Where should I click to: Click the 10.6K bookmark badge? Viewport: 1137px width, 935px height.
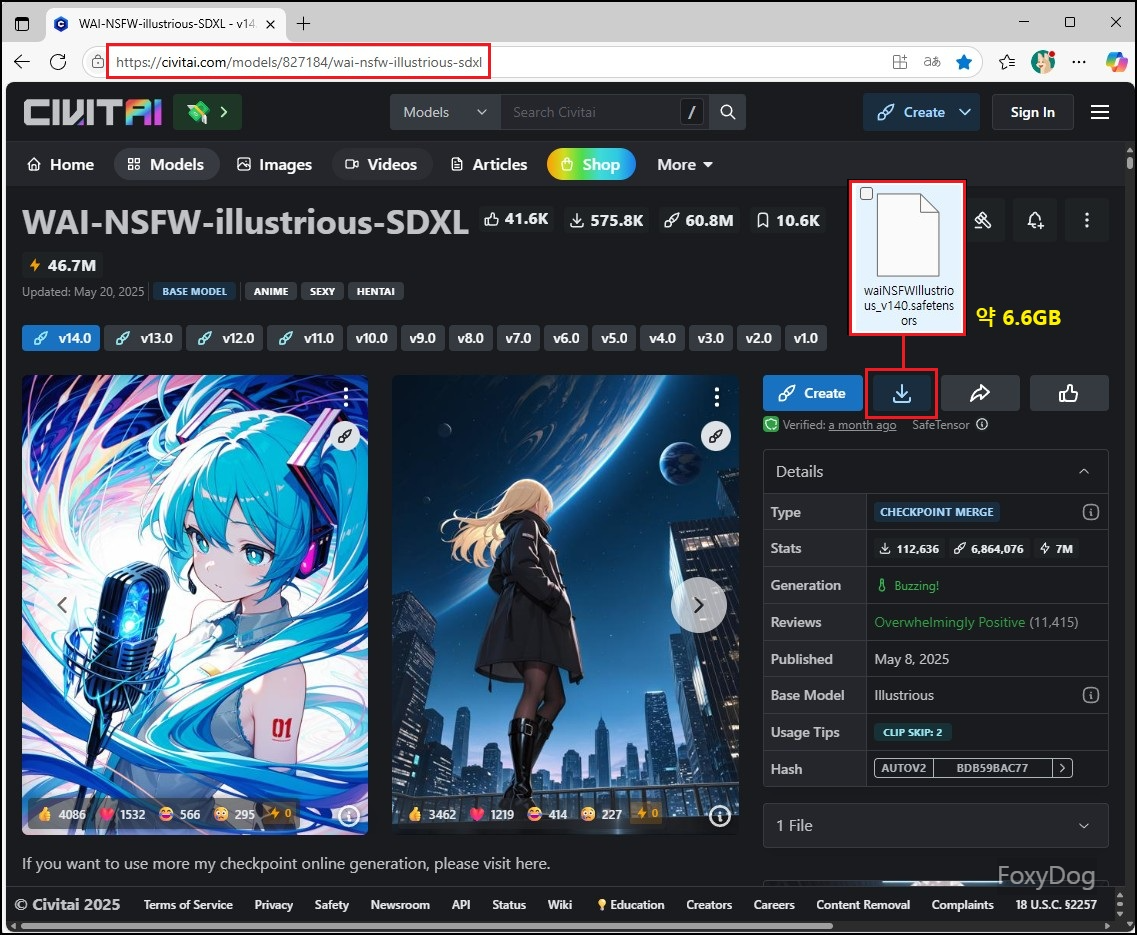(787, 220)
